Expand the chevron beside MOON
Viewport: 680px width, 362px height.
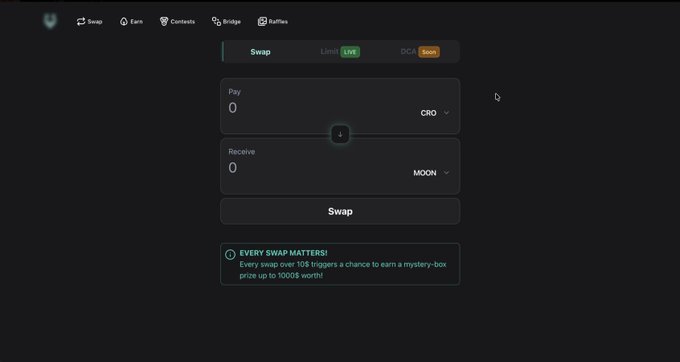[446, 173]
